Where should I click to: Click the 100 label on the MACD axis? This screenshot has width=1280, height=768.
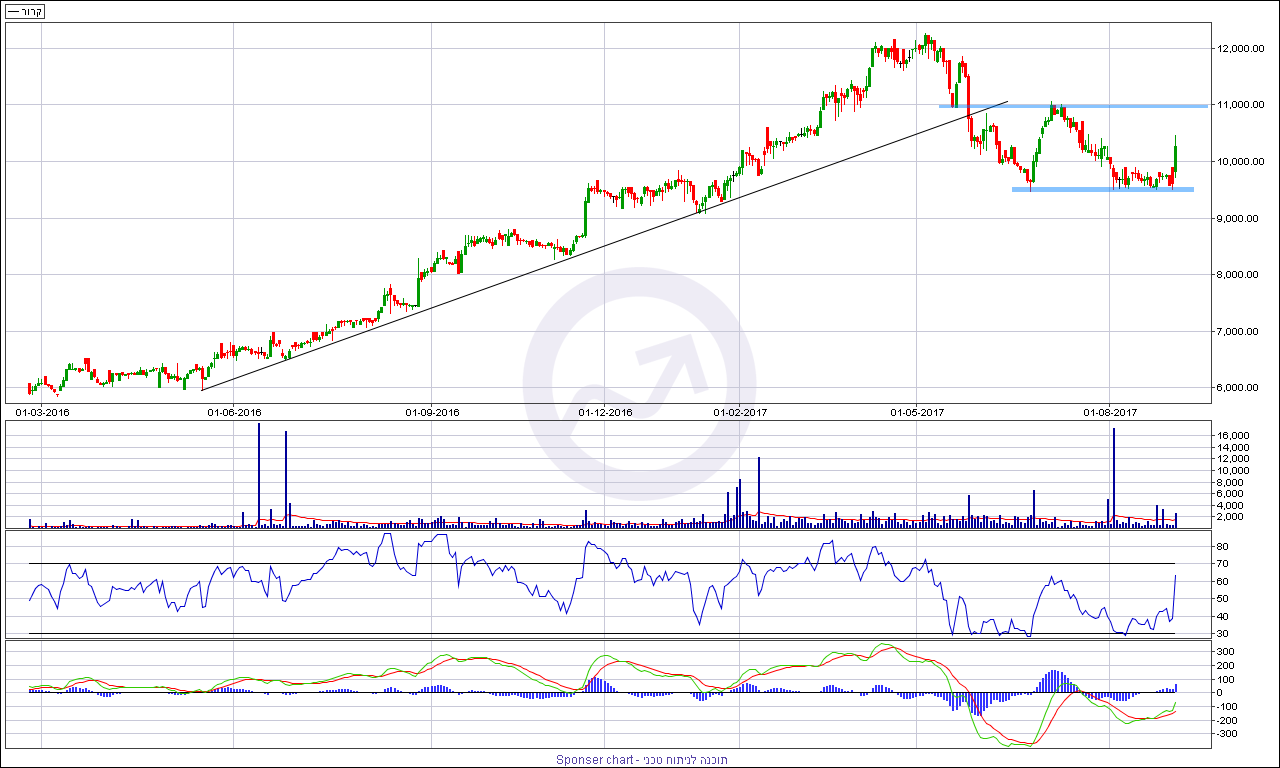click(x=1226, y=679)
